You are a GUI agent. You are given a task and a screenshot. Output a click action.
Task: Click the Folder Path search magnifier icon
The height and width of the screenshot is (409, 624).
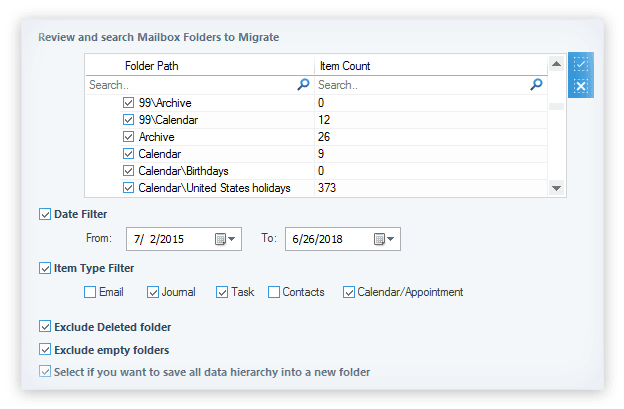click(304, 86)
